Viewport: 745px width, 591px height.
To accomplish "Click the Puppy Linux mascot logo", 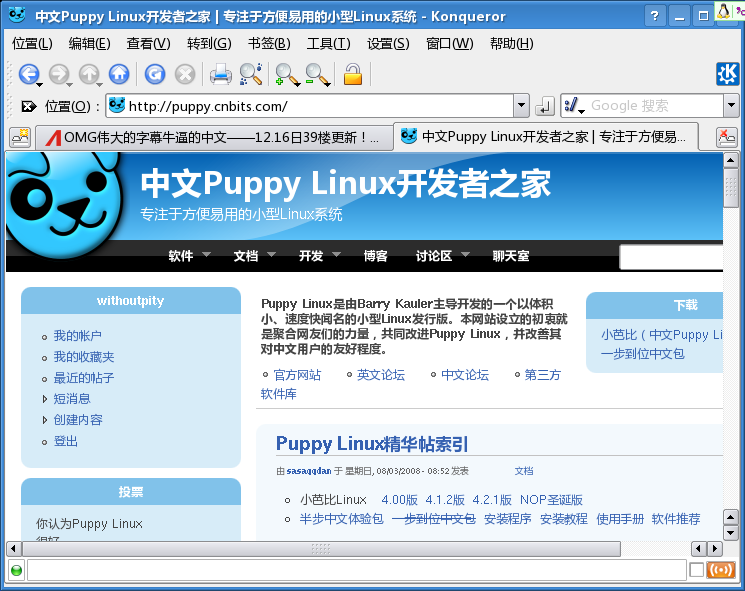I will [64, 205].
